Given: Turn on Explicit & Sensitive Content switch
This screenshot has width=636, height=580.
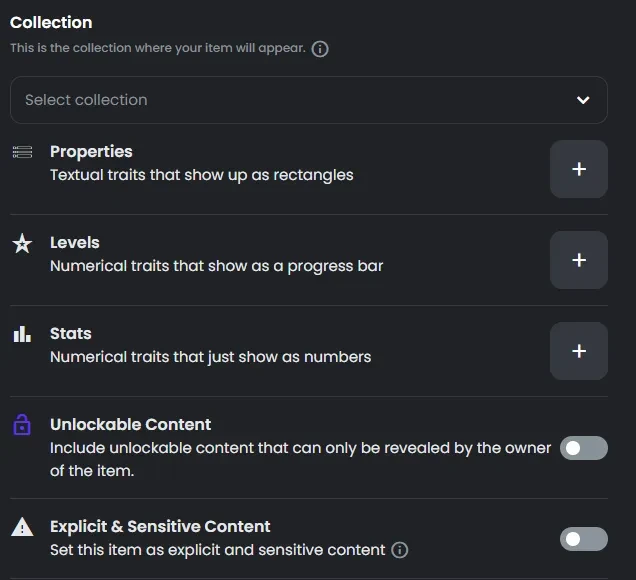Looking at the screenshot, I should point(584,539).
